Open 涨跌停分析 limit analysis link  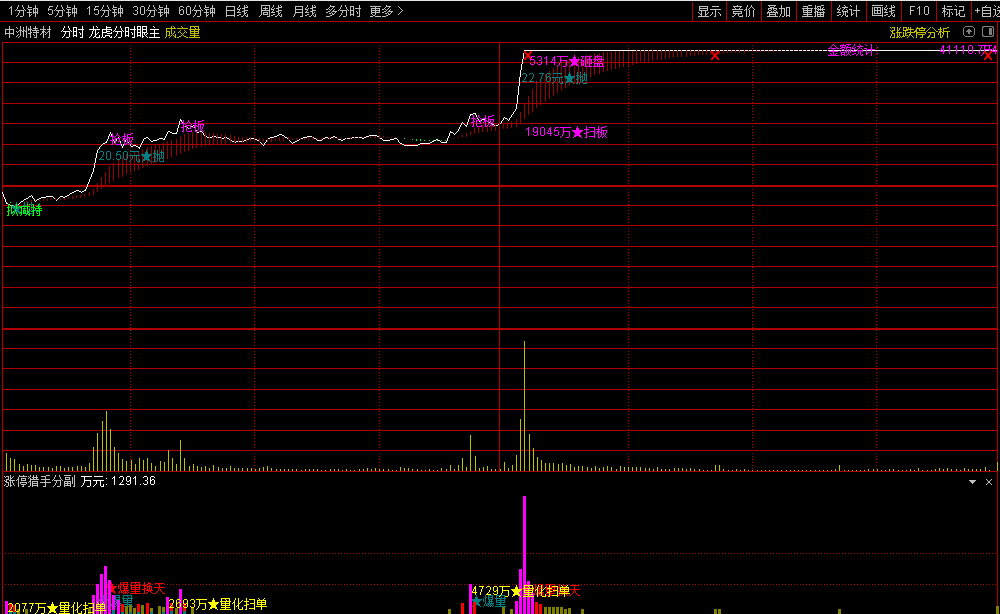[920, 33]
